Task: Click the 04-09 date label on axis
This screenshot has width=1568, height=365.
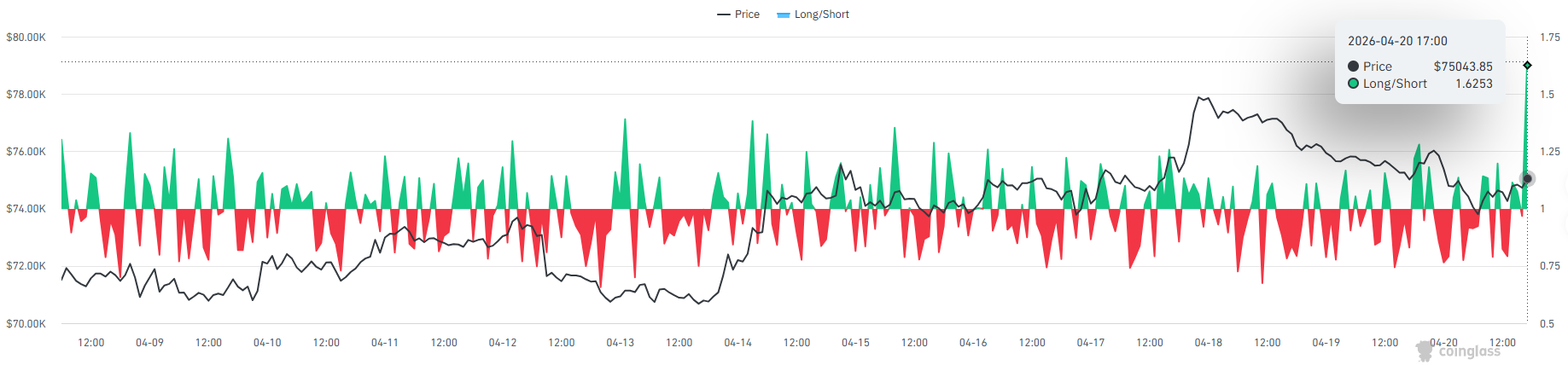Action: (x=149, y=343)
